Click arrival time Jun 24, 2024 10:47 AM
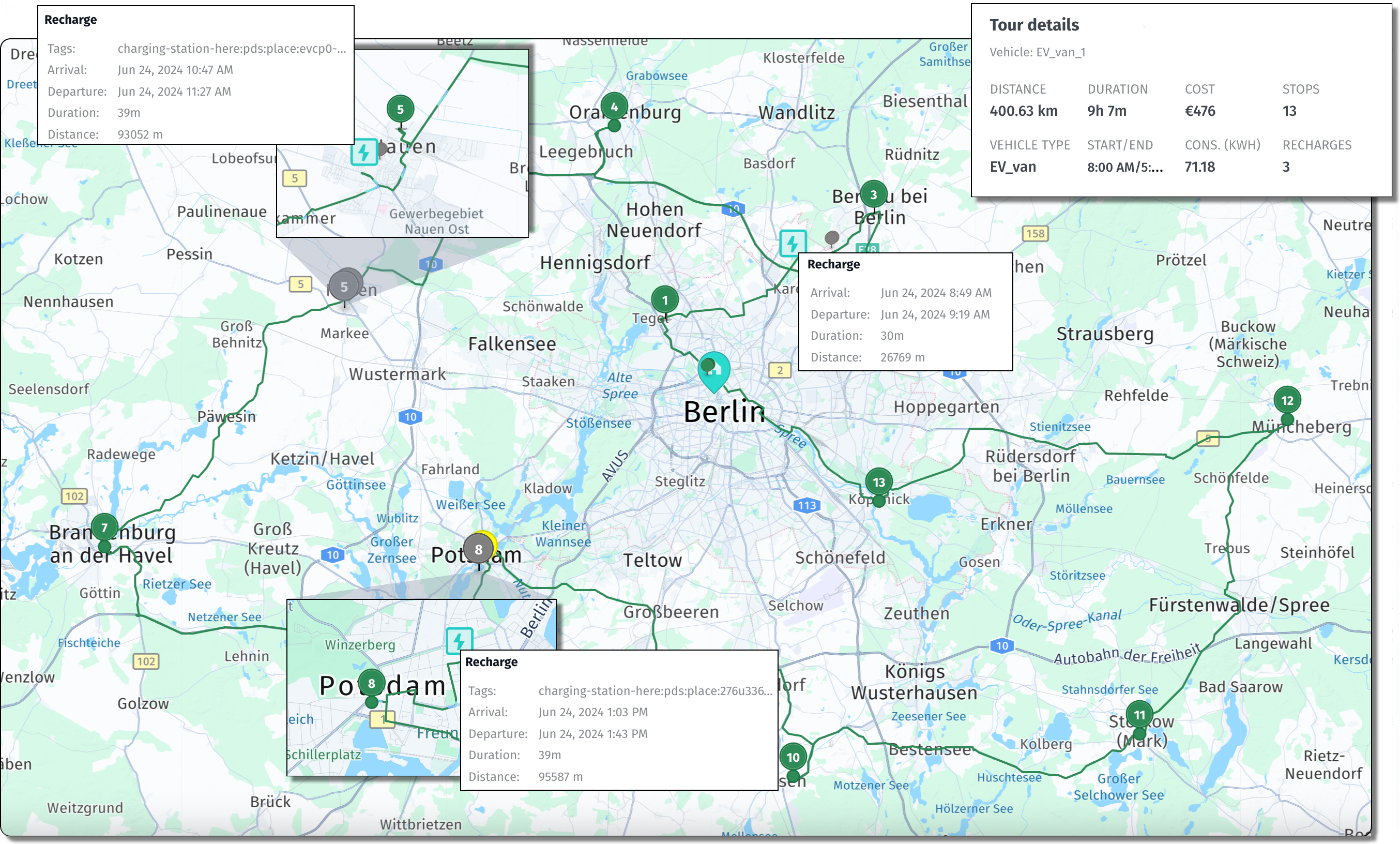1400x844 pixels. [x=175, y=70]
